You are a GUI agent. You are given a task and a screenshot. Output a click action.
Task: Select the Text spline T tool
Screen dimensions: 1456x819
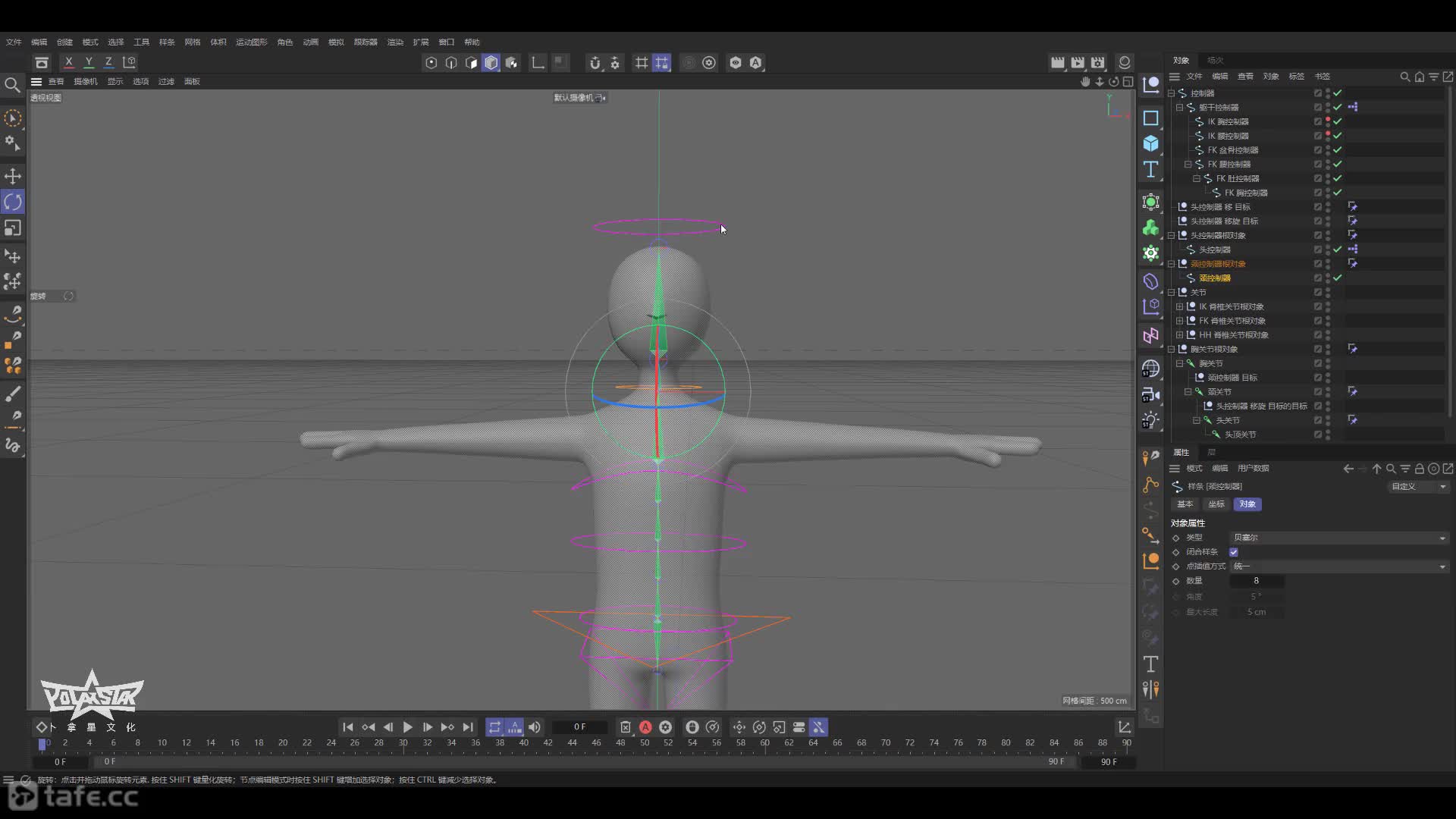[1150, 169]
